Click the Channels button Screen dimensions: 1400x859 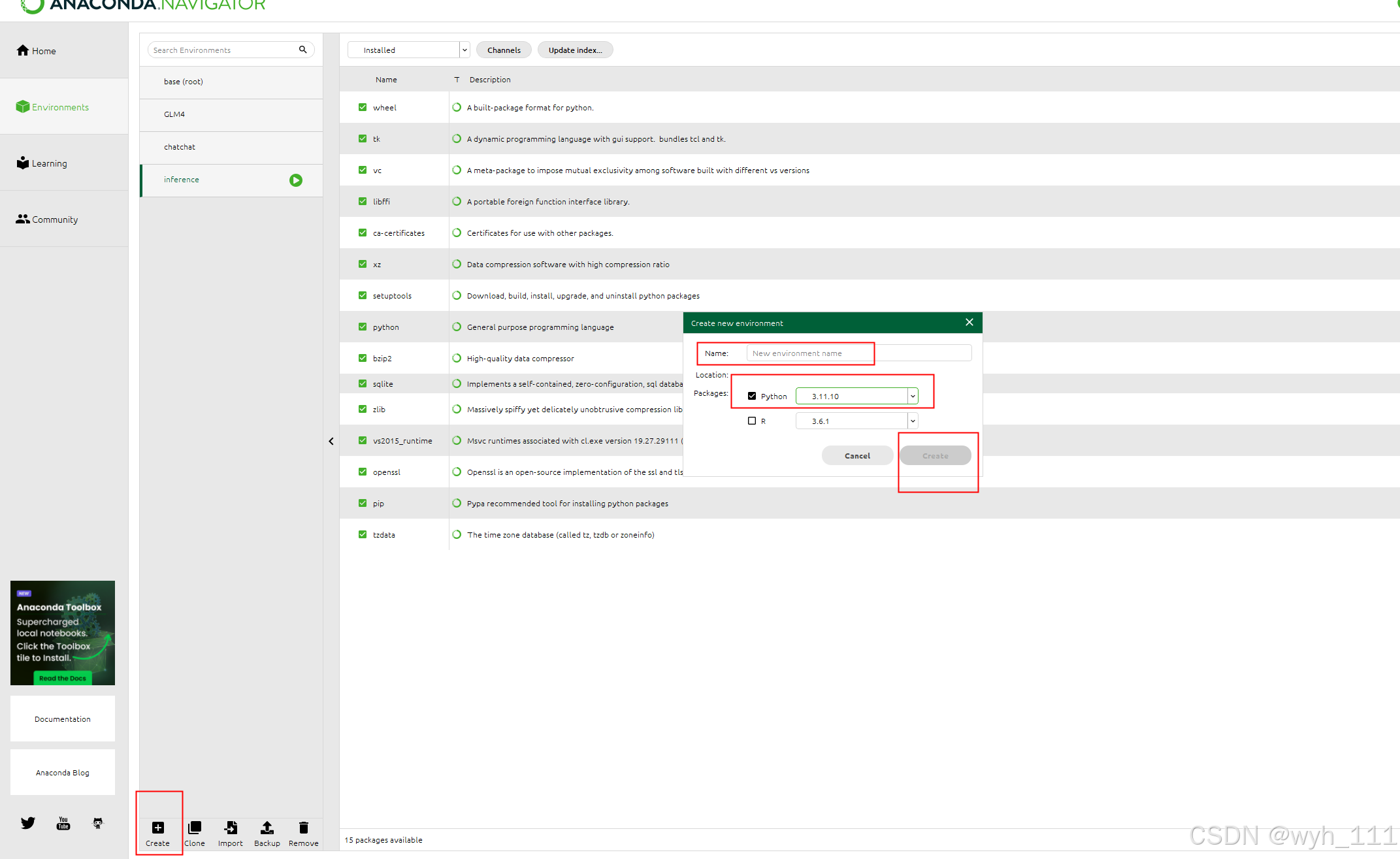(x=504, y=50)
